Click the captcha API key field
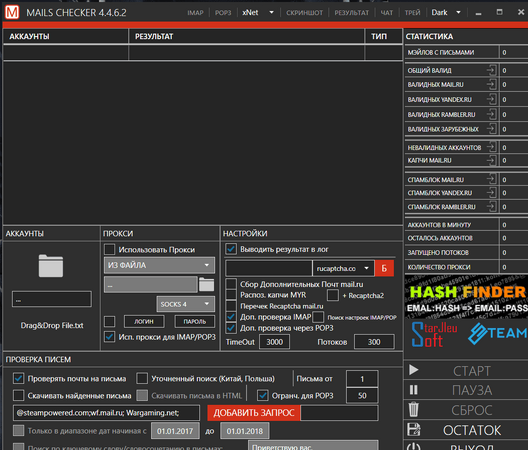The image size is (528, 450). click(x=269, y=268)
